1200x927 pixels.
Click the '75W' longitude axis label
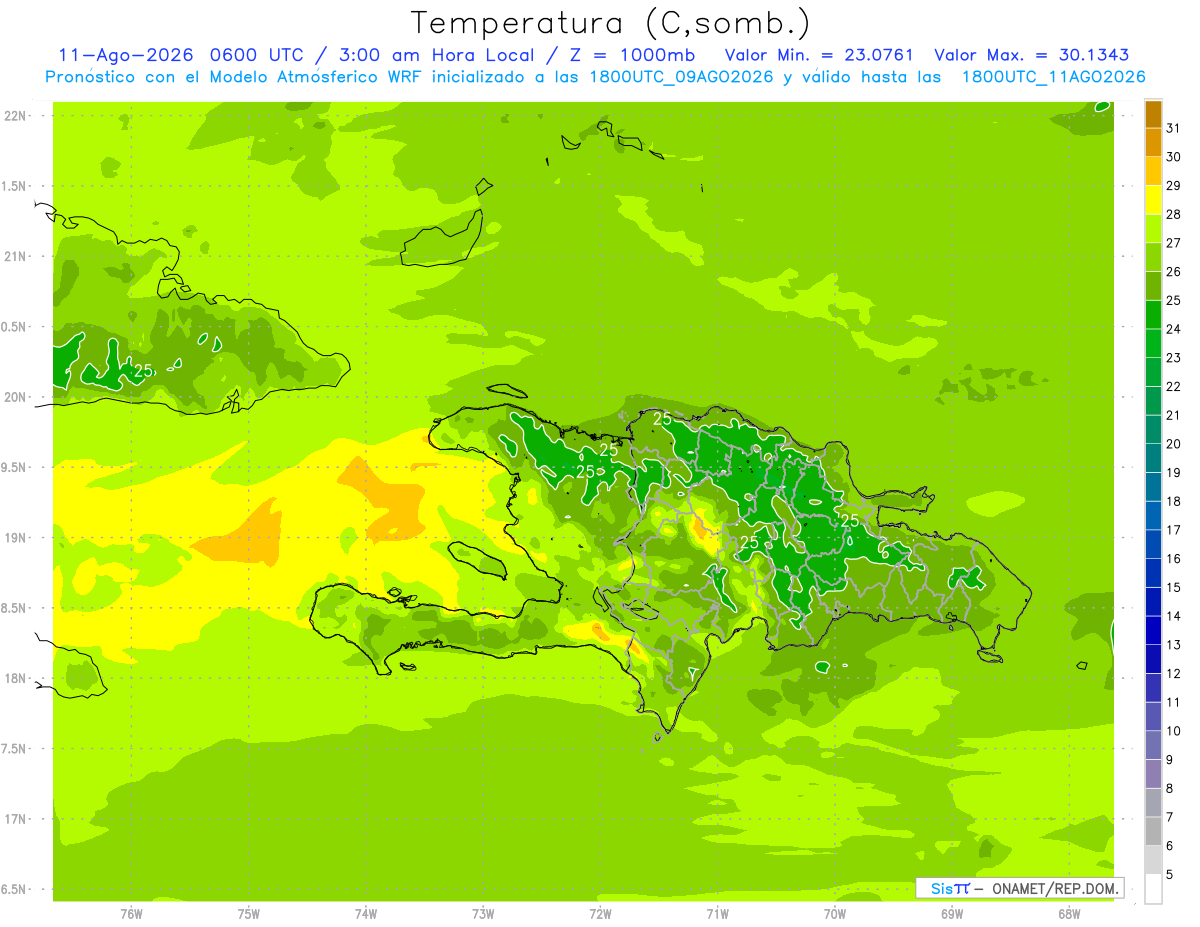point(248,913)
